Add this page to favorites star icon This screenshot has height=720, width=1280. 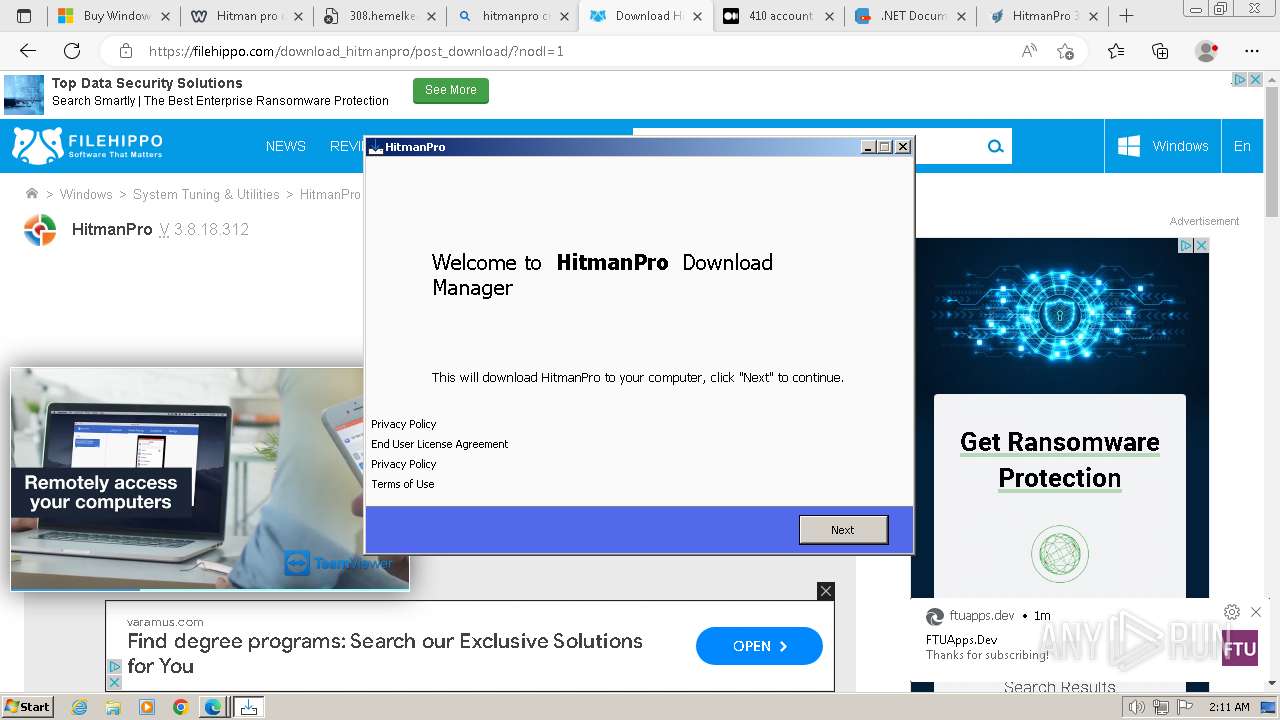[x=1066, y=51]
